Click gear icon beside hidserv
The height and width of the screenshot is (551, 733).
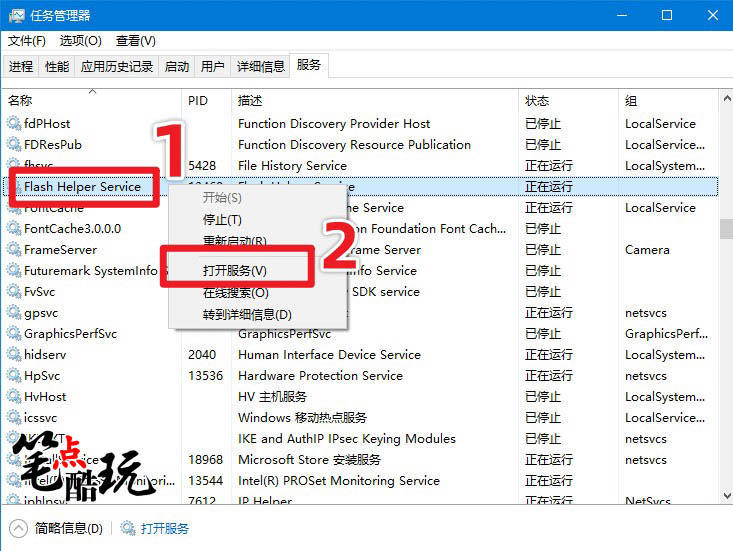coord(14,355)
